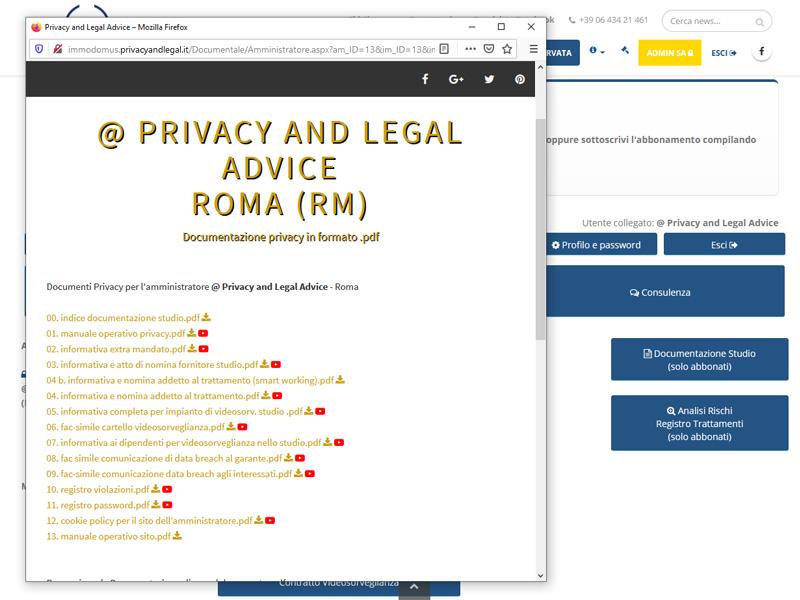Image resolution: width=800 pixels, height=600 pixels.
Task: Click the insecure connection padlock icon
Action: pos(58,49)
